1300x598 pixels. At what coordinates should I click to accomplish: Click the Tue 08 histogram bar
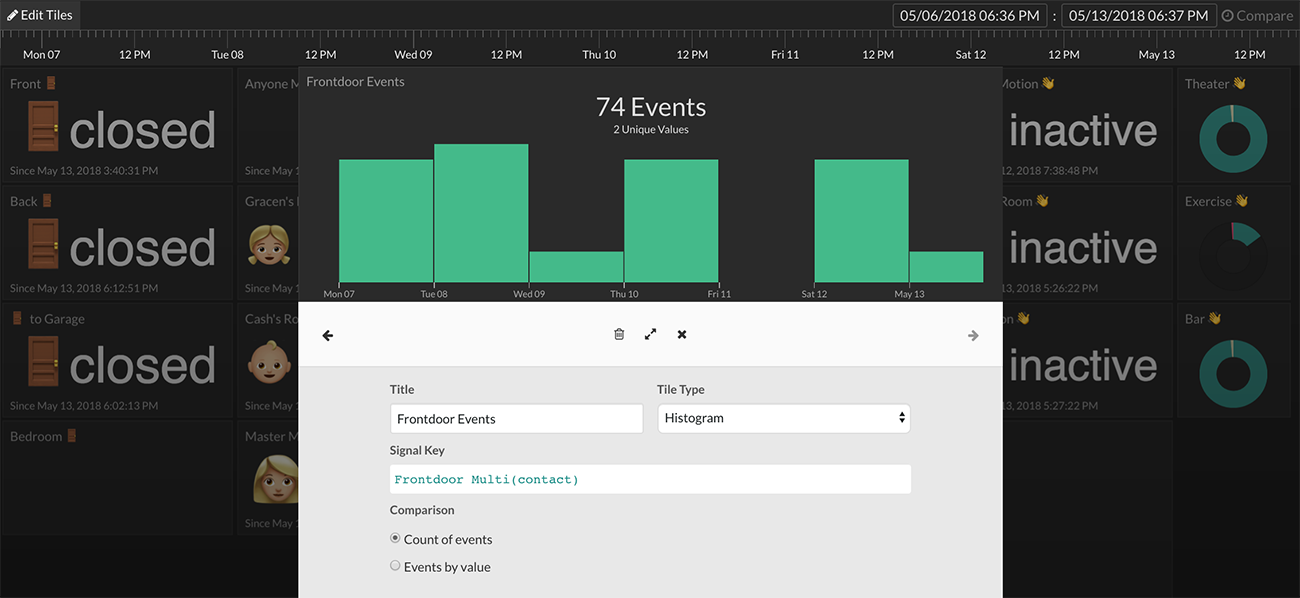pos(481,213)
